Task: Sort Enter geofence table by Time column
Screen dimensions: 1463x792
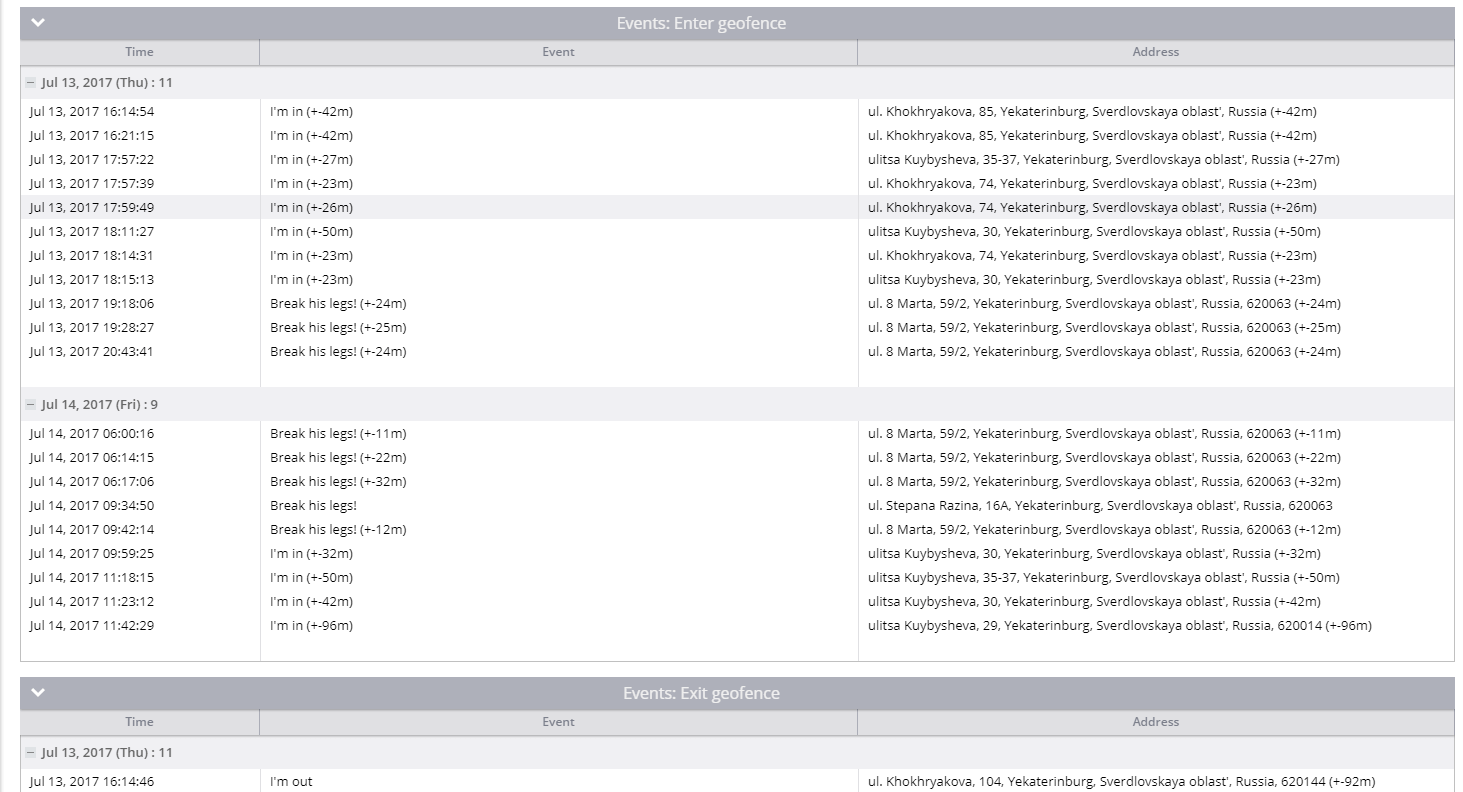Action: [x=139, y=52]
